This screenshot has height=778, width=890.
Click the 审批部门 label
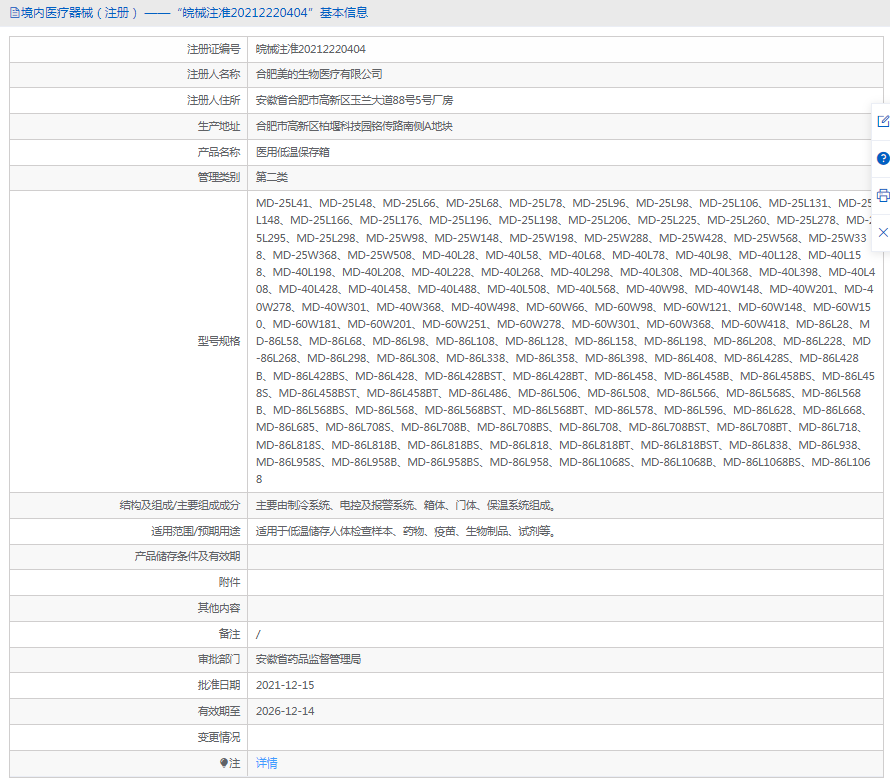[219, 659]
